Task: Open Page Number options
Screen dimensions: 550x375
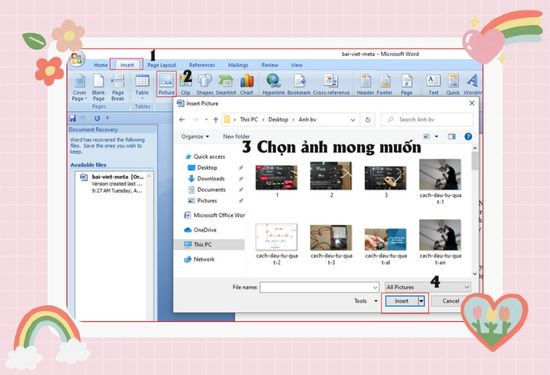Action: [407, 85]
